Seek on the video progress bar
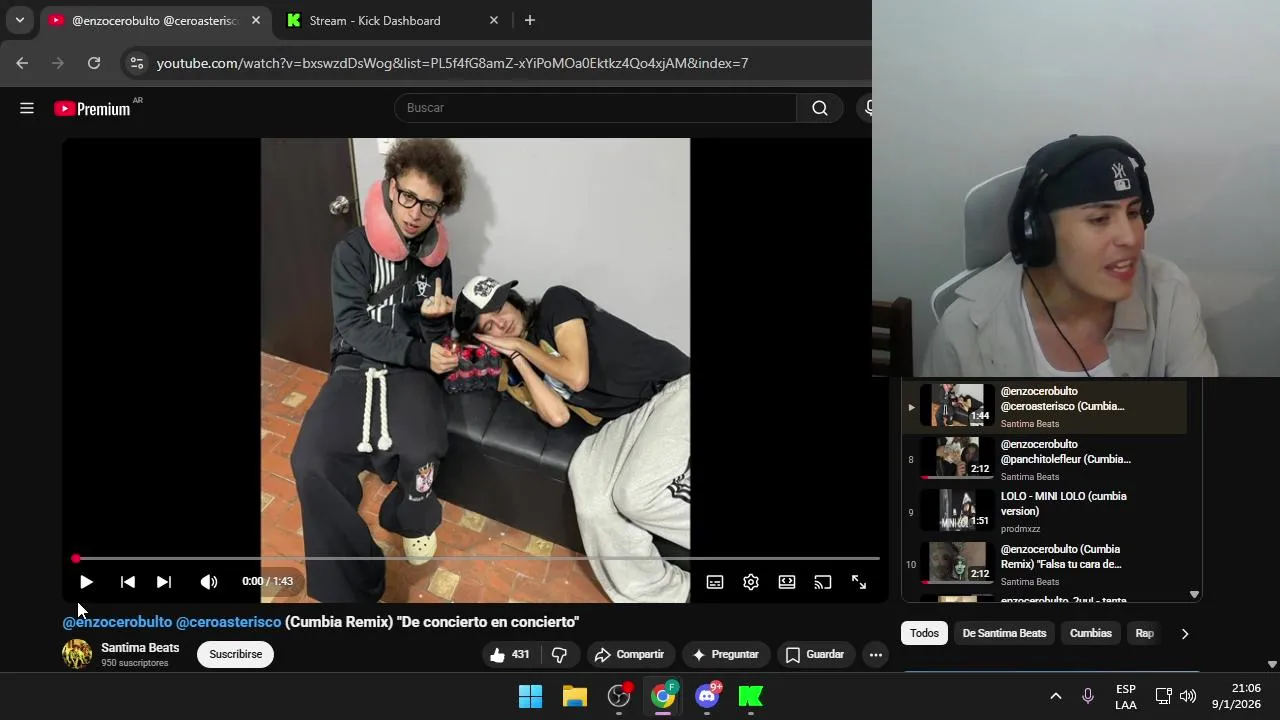Viewport: 1280px width, 720px height. 477,558
